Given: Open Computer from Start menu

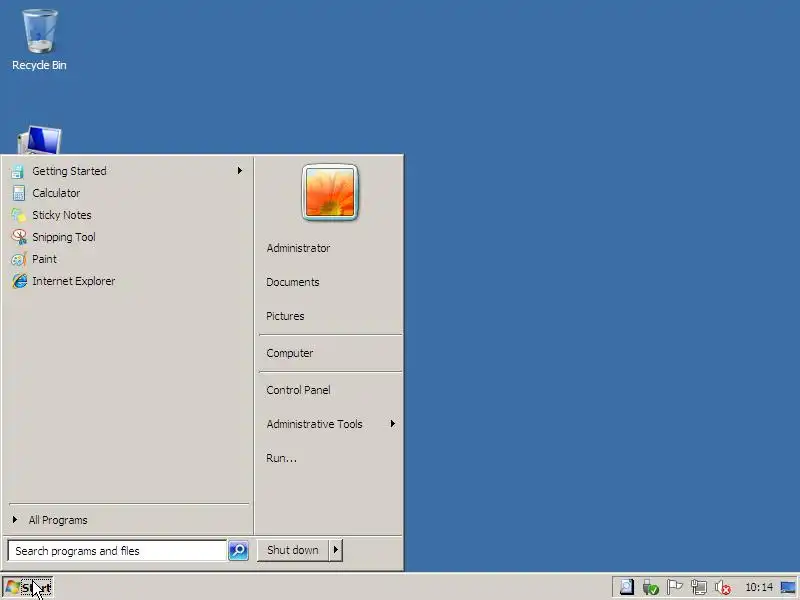Looking at the screenshot, I should pyautogui.click(x=289, y=353).
